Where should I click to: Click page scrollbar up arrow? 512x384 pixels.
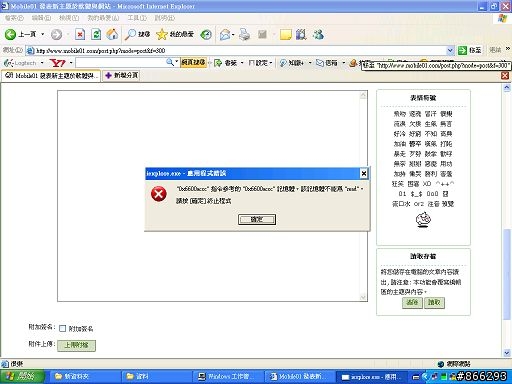point(507,88)
